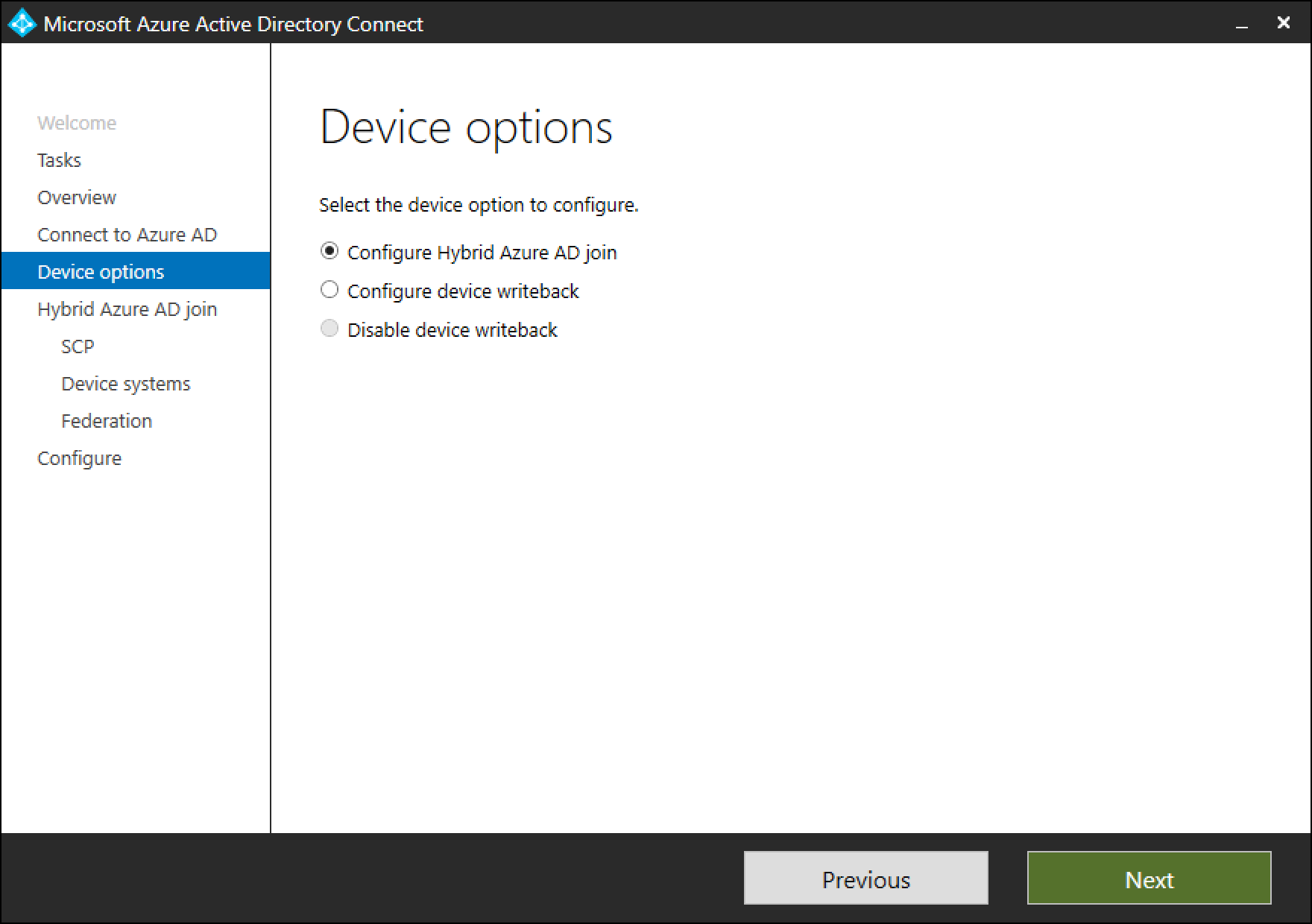Go to the Overview step

click(x=76, y=197)
